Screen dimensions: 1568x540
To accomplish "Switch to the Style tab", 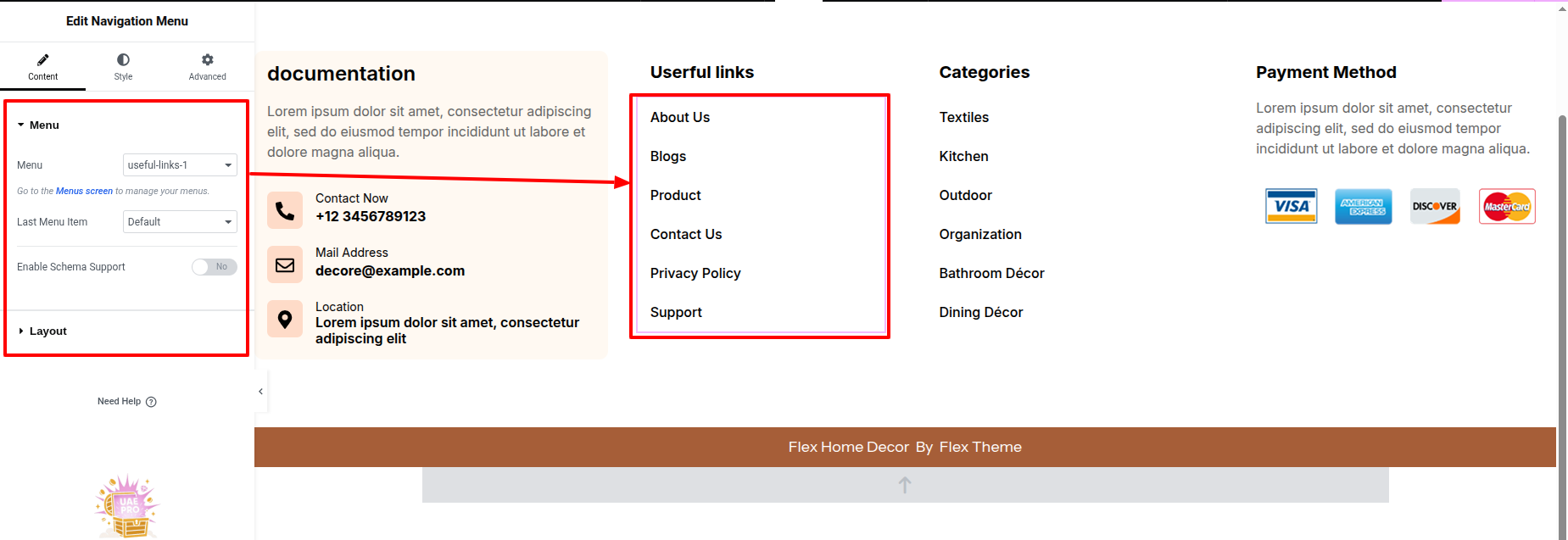I will coord(123,66).
